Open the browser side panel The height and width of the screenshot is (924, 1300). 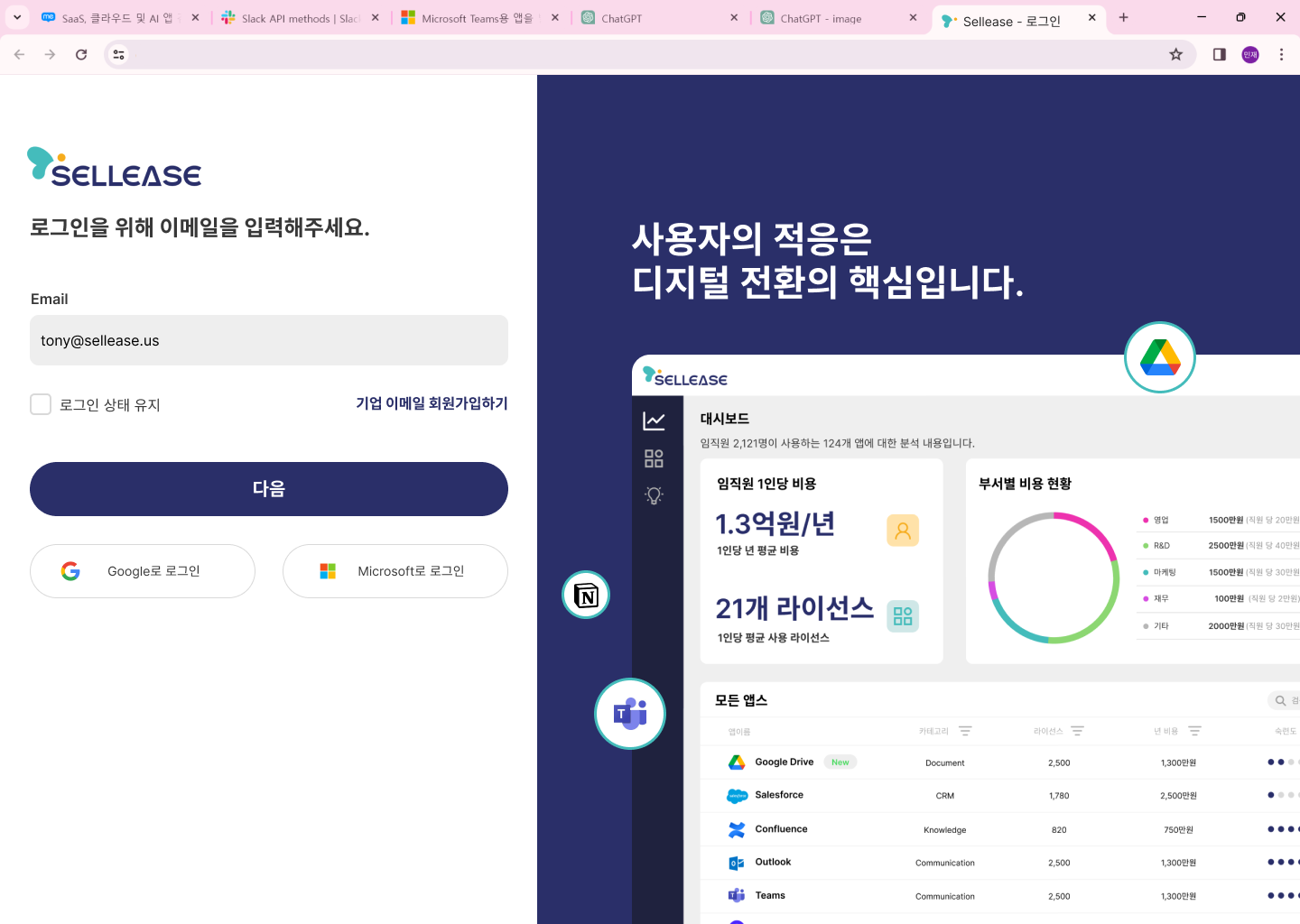point(1219,54)
